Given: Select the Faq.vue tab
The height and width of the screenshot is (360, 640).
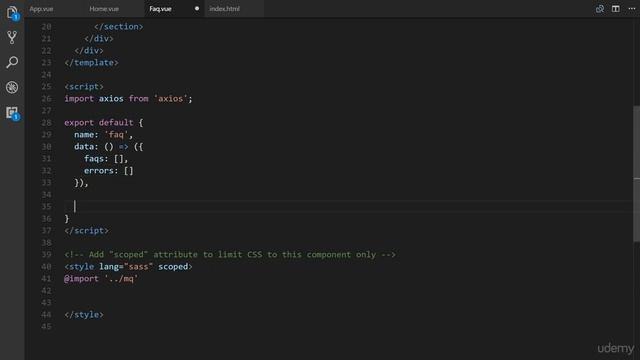Looking at the screenshot, I should pos(160,9).
